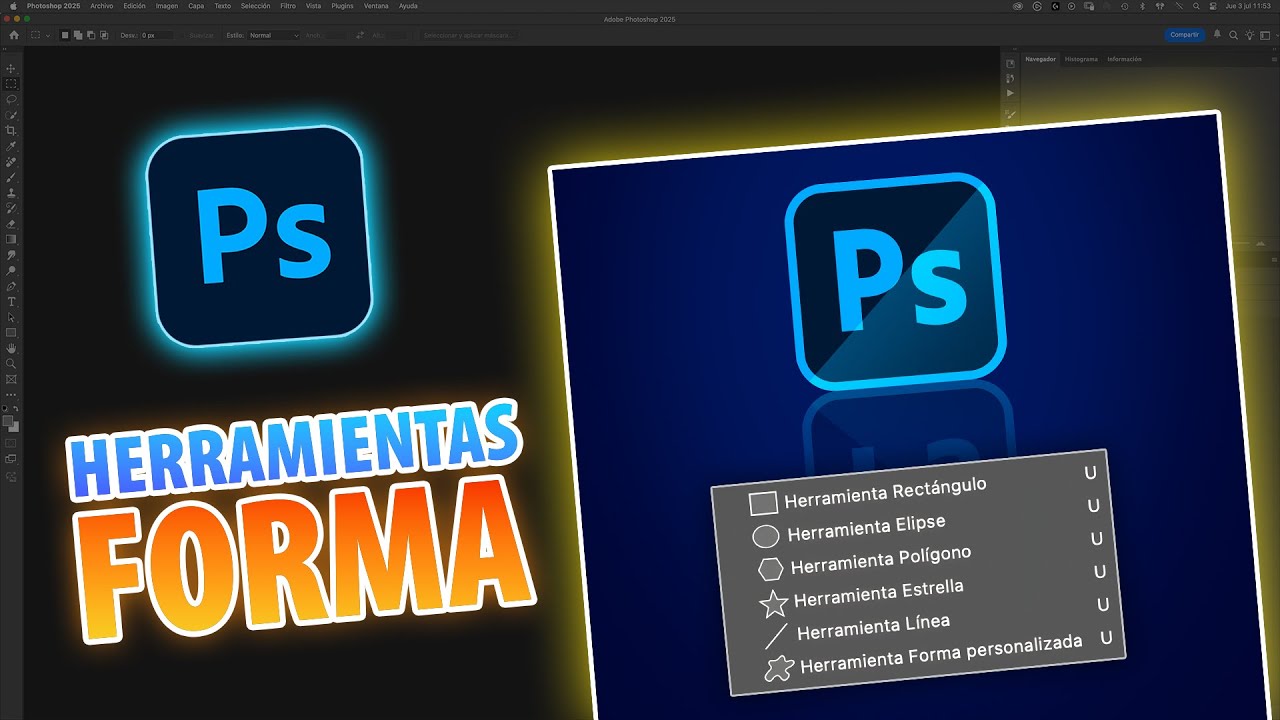Open the Archivo menu

[x=101, y=6]
